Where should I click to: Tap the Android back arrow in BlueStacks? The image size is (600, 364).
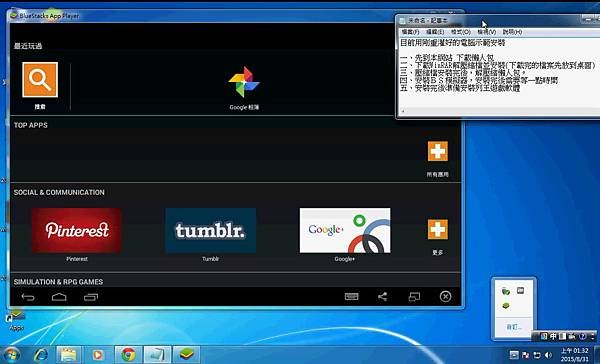(x=28, y=297)
